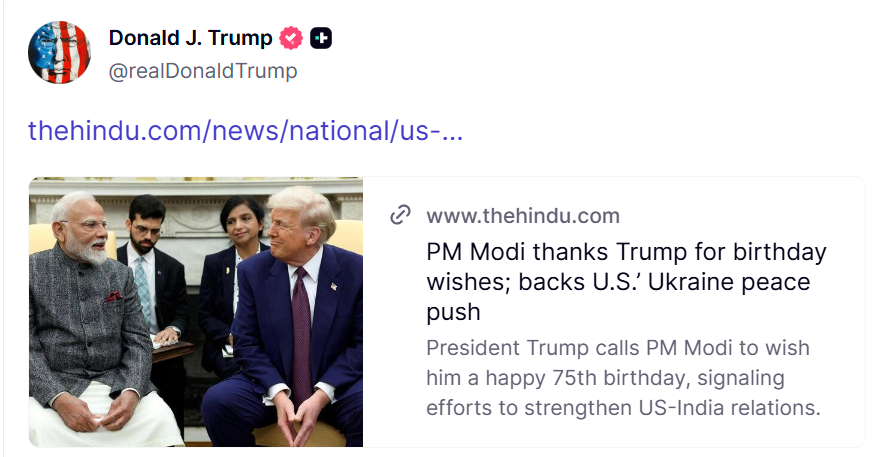Click the Donald J. Trump profile avatar
Screen dimensions: 888x457
tap(59, 53)
